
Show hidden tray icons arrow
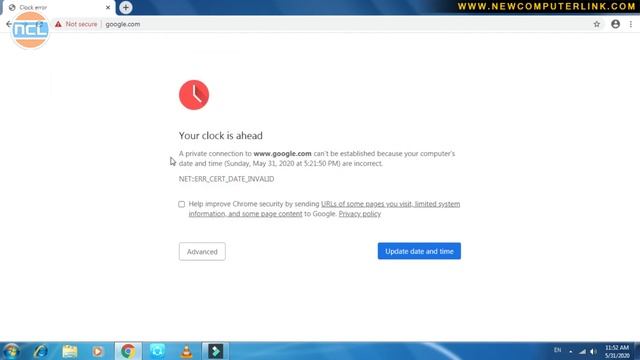point(571,351)
